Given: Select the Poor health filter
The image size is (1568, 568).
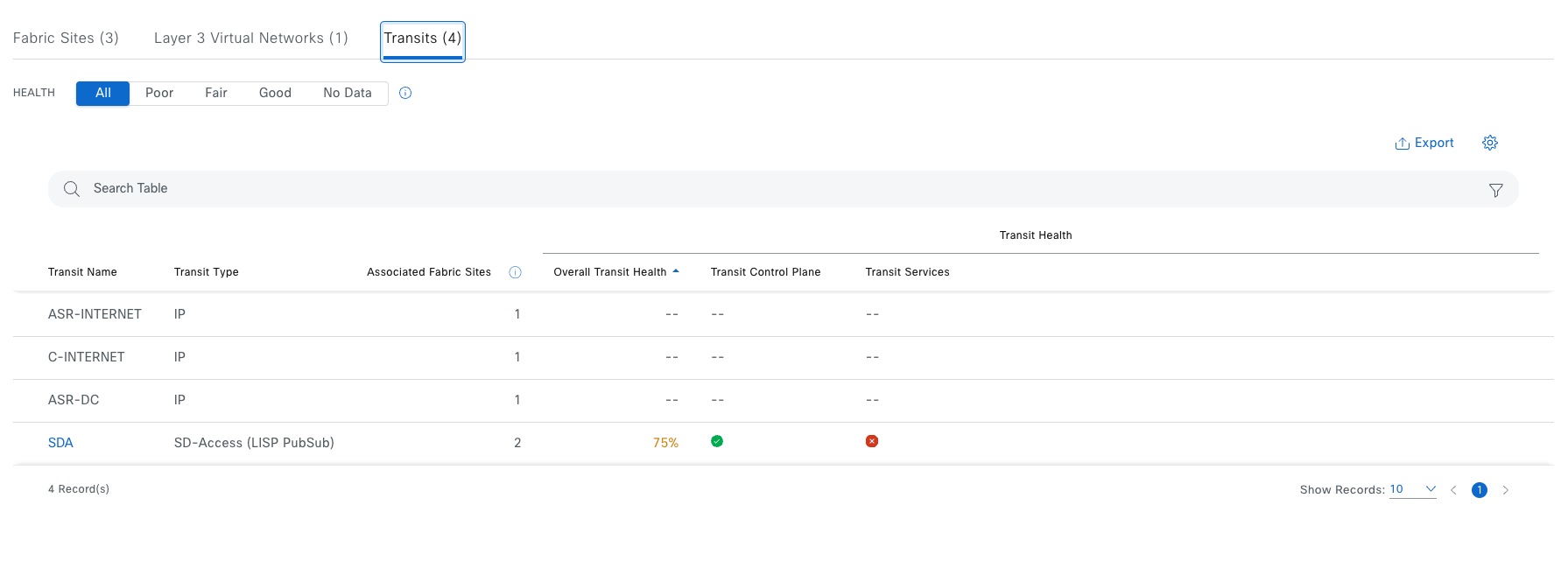Looking at the screenshot, I should point(159,93).
